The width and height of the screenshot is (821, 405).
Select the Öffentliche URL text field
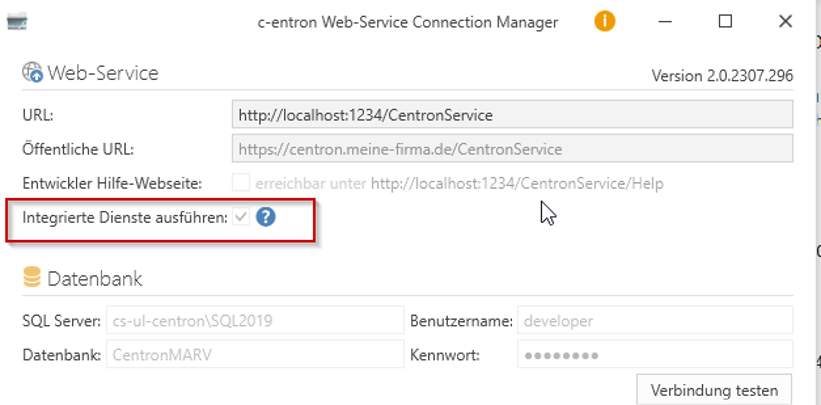512,149
